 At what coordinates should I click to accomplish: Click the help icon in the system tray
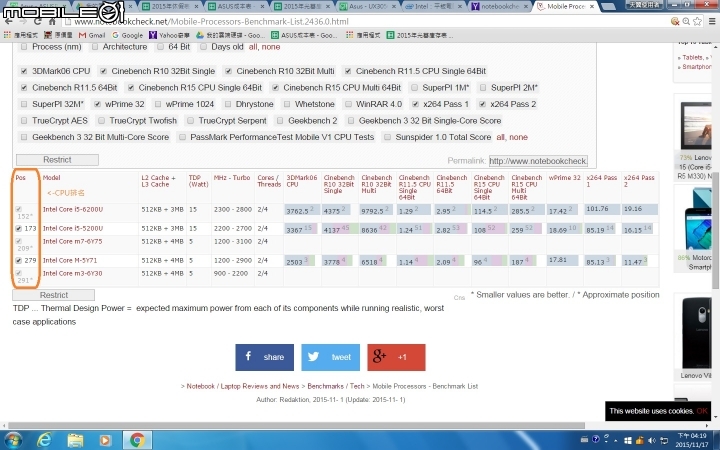coord(596,439)
